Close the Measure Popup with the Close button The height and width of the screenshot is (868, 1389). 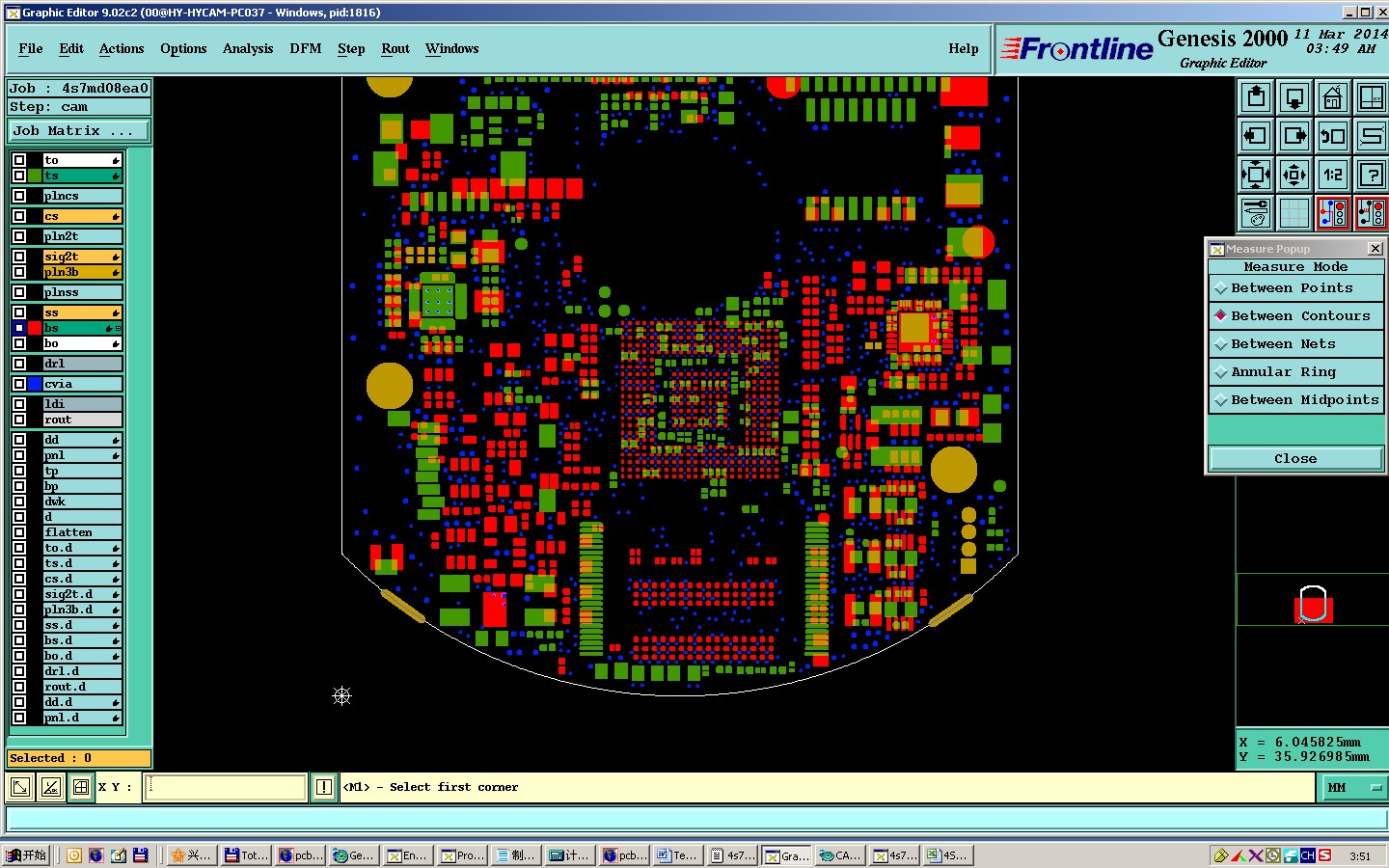[x=1295, y=459]
